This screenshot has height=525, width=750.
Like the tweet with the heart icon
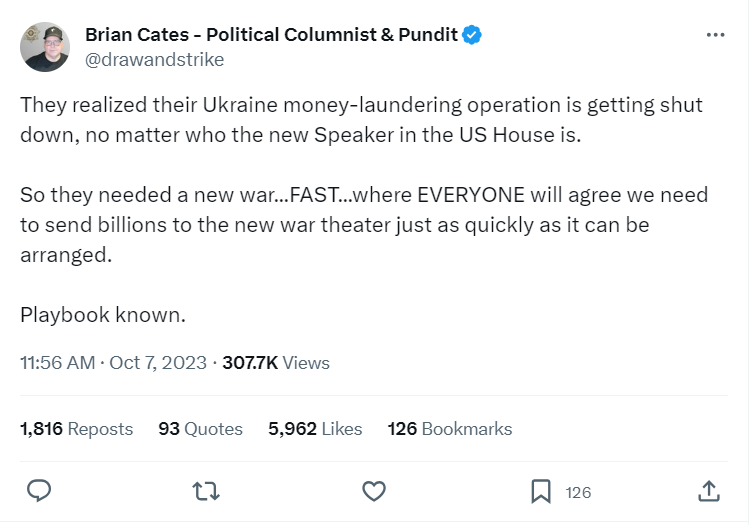point(374,491)
